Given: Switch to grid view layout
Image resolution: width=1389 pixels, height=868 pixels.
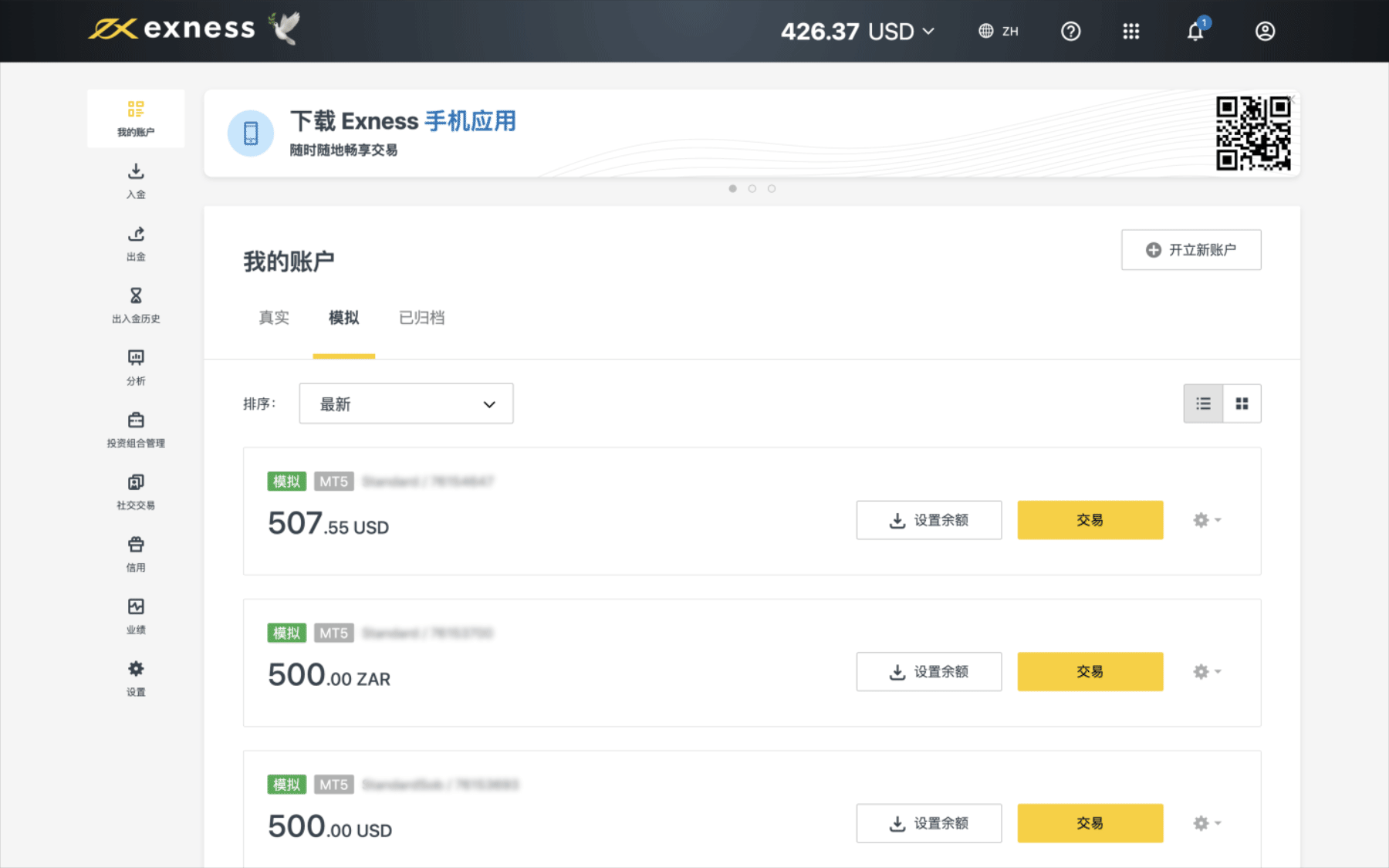Looking at the screenshot, I should (1242, 404).
